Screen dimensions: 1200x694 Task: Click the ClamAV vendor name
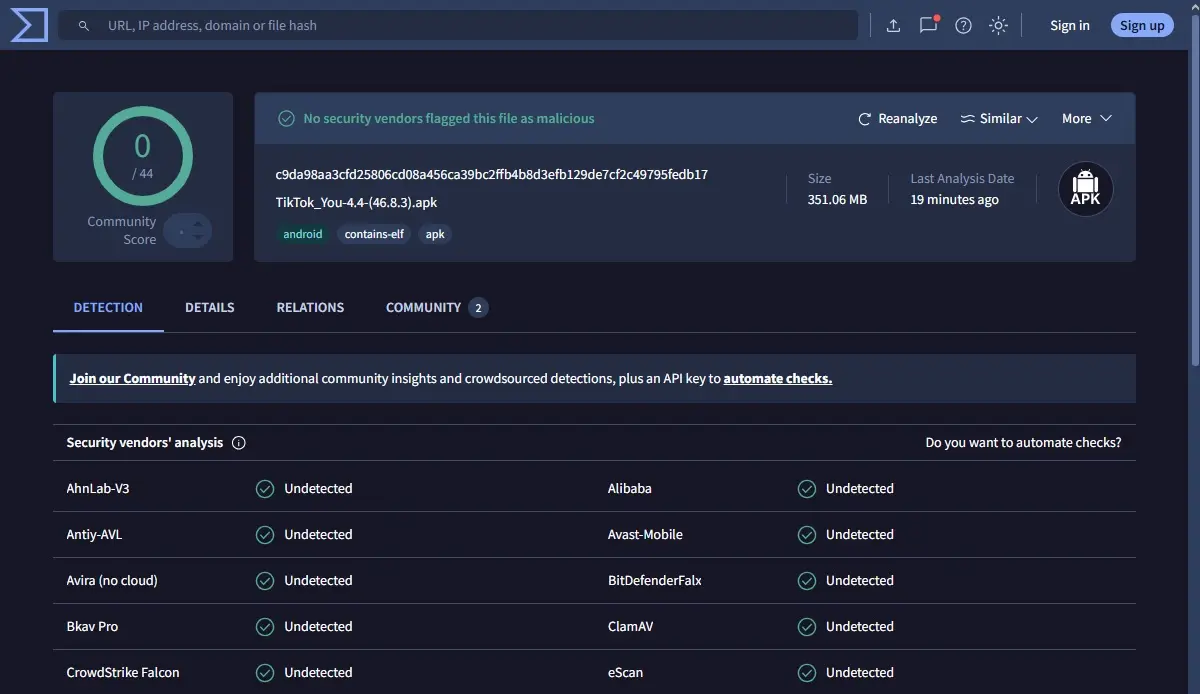coord(631,627)
